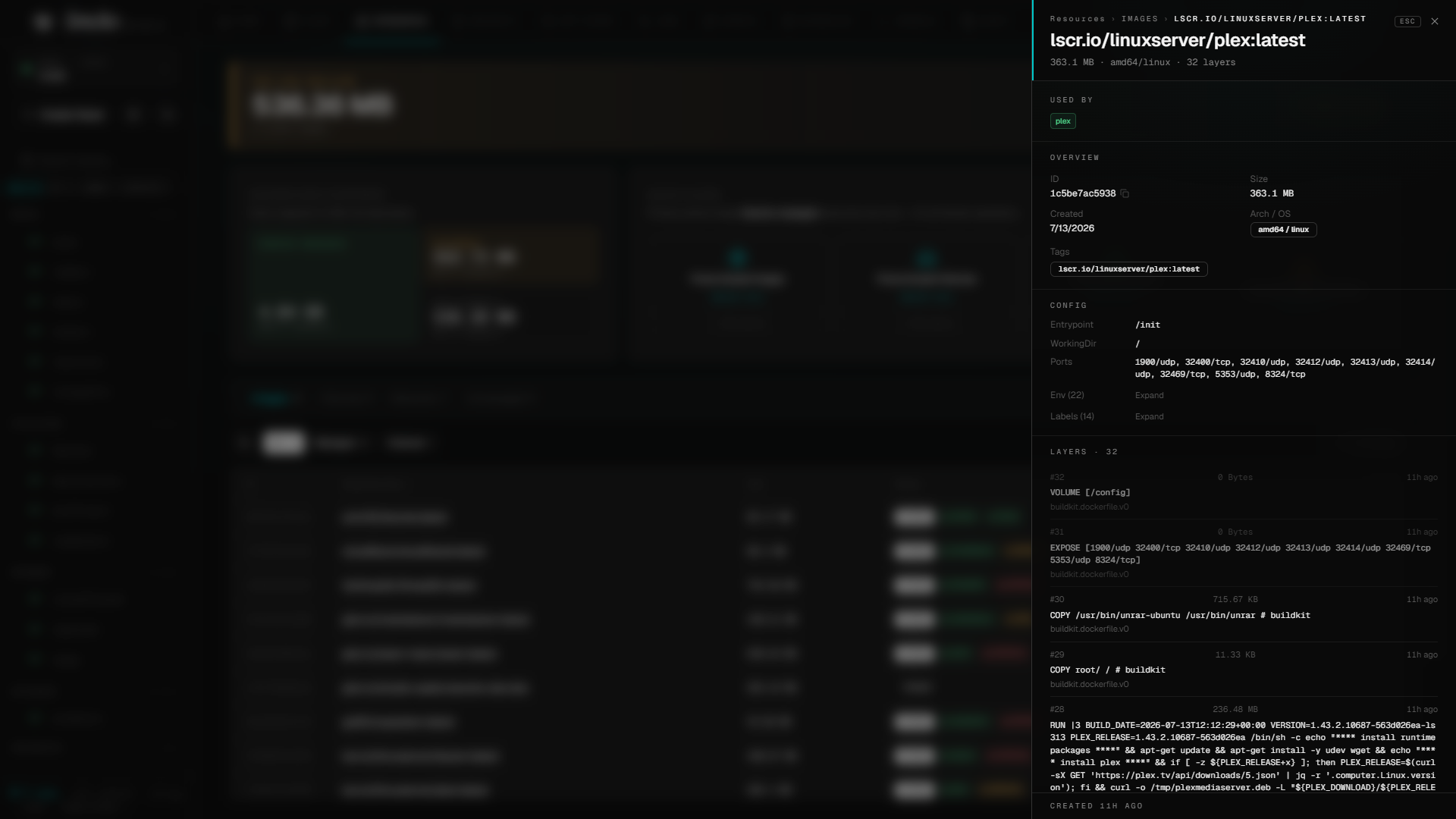This screenshot has width=1456, height=819.
Task: Select layer #29 COPY root/ command
Action: point(1107,670)
